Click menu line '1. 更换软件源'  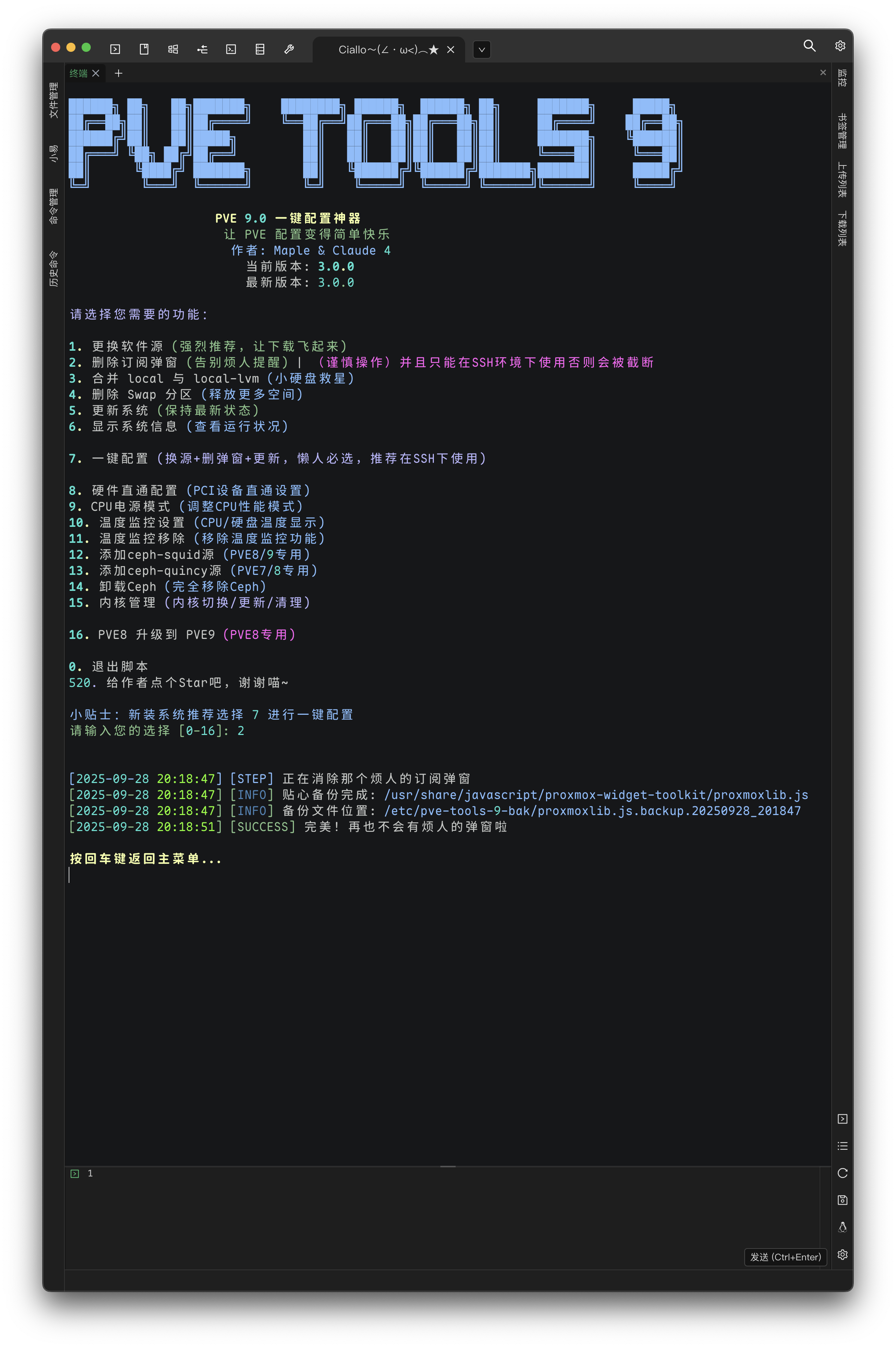point(208,347)
